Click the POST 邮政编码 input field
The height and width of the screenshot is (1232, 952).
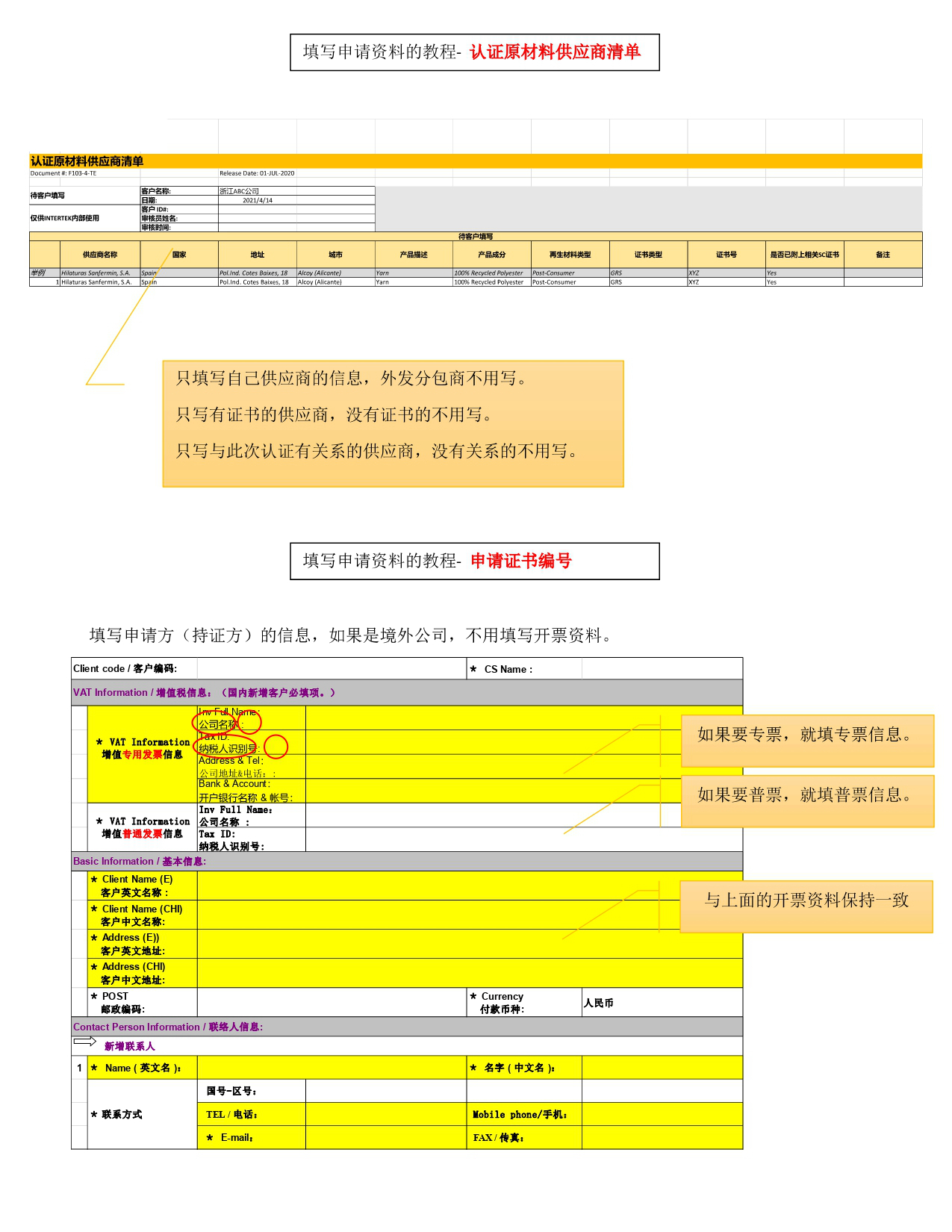click(x=332, y=1002)
